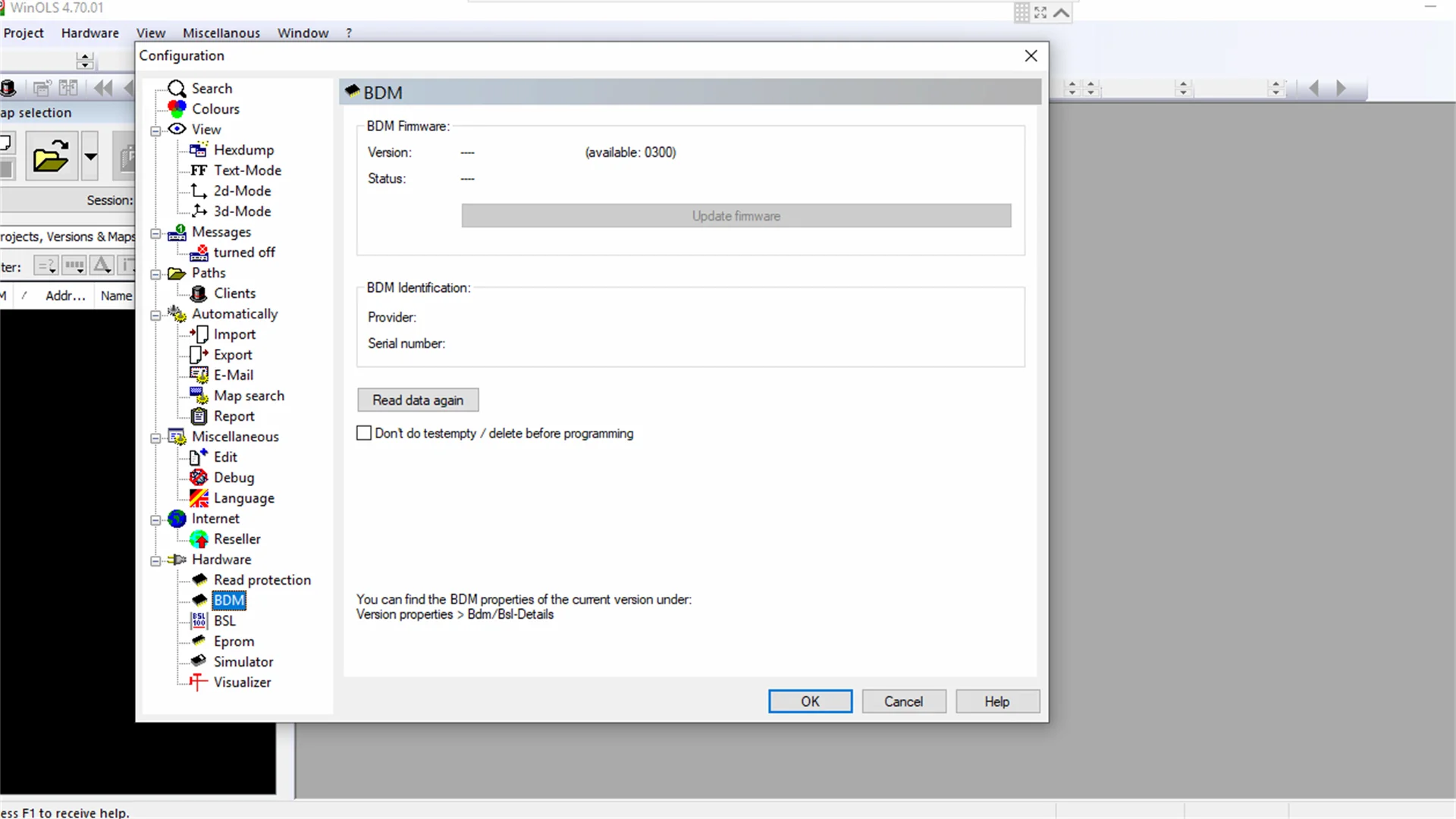Click the open project folder icon

click(51, 157)
